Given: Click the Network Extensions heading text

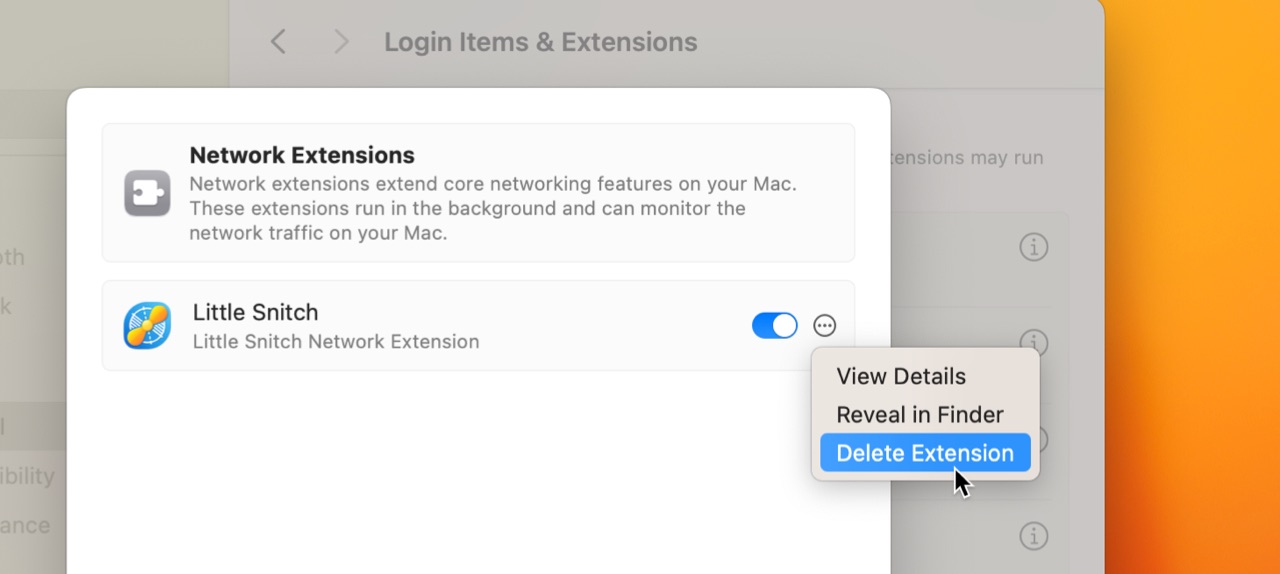Looking at the screenshot, I should pos(302,155).
